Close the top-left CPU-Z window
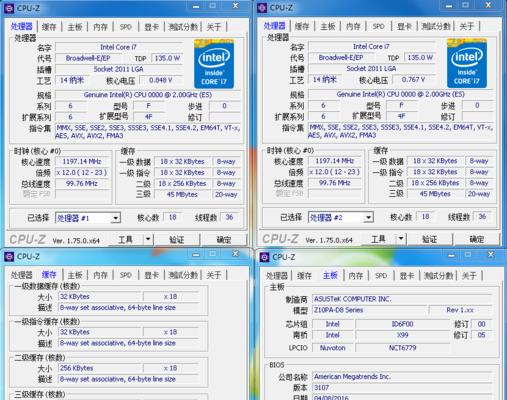 pos(235,6)
